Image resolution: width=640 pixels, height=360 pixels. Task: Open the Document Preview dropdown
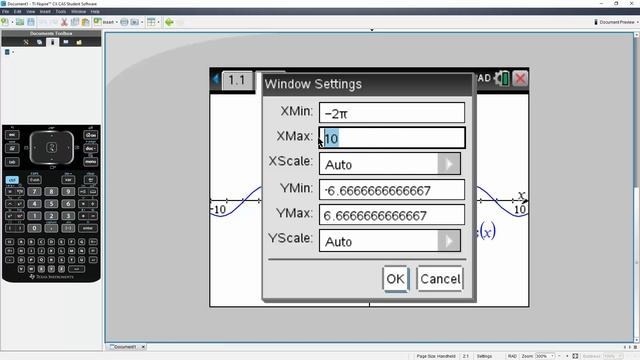pos(616,22)
